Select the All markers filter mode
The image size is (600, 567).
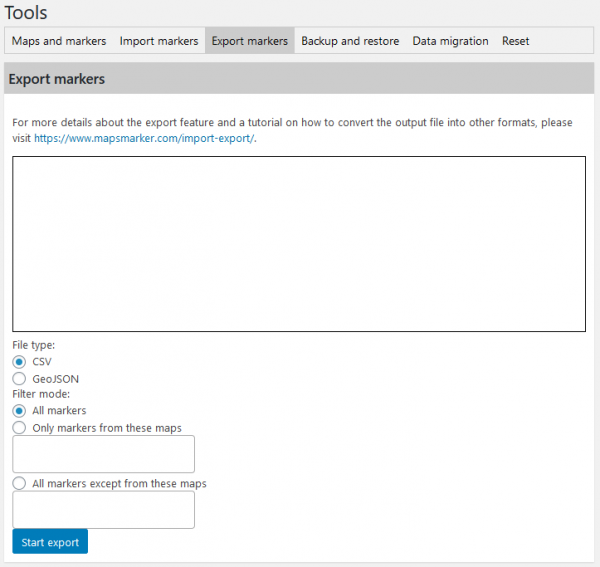pos(19,411)
